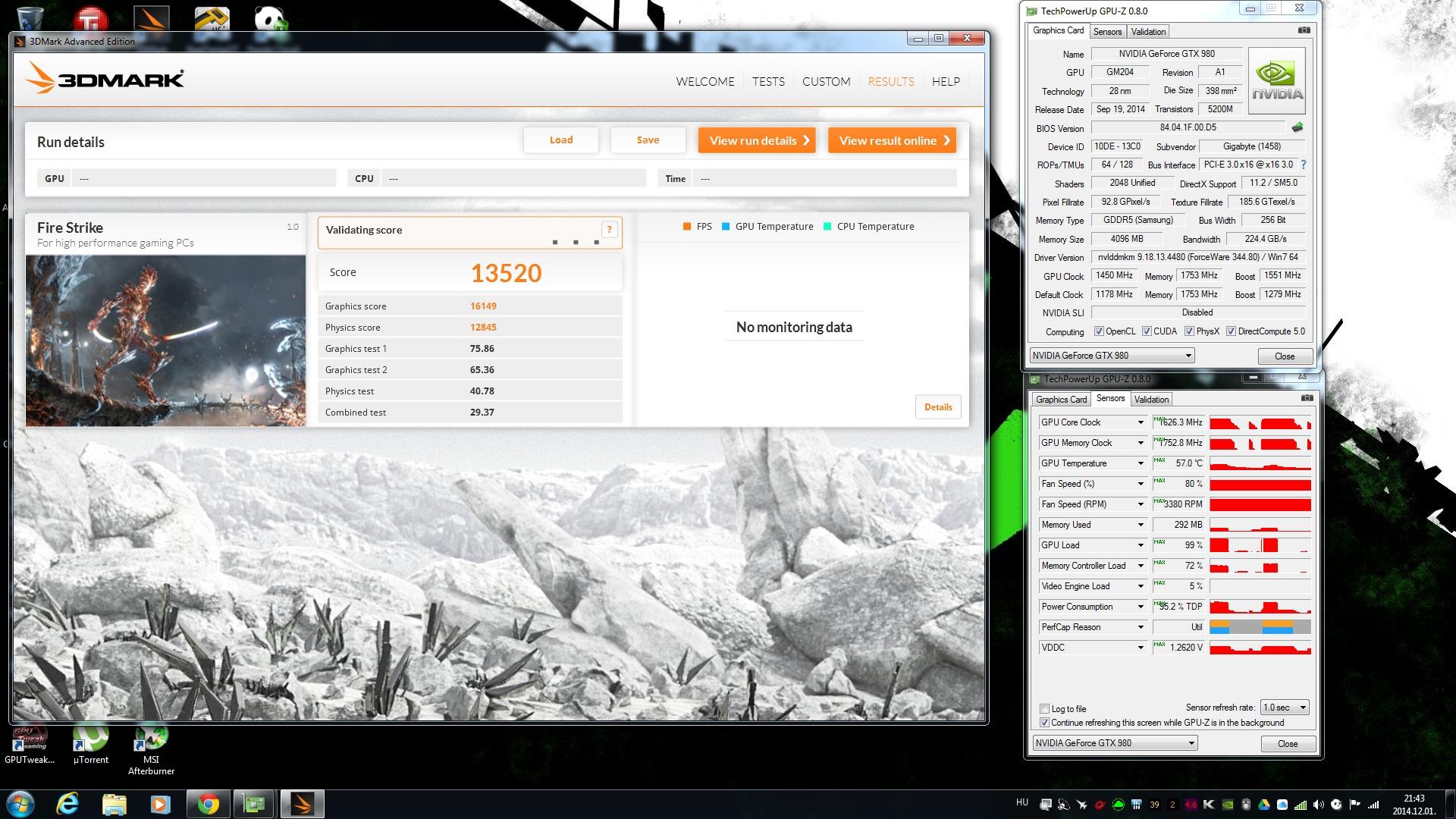Toggle the PhysX checkbox

(1189, 331)
